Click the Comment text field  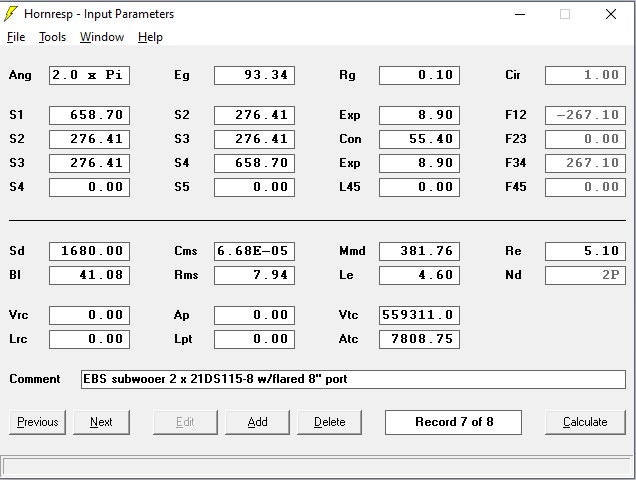(x=353, y=379)
